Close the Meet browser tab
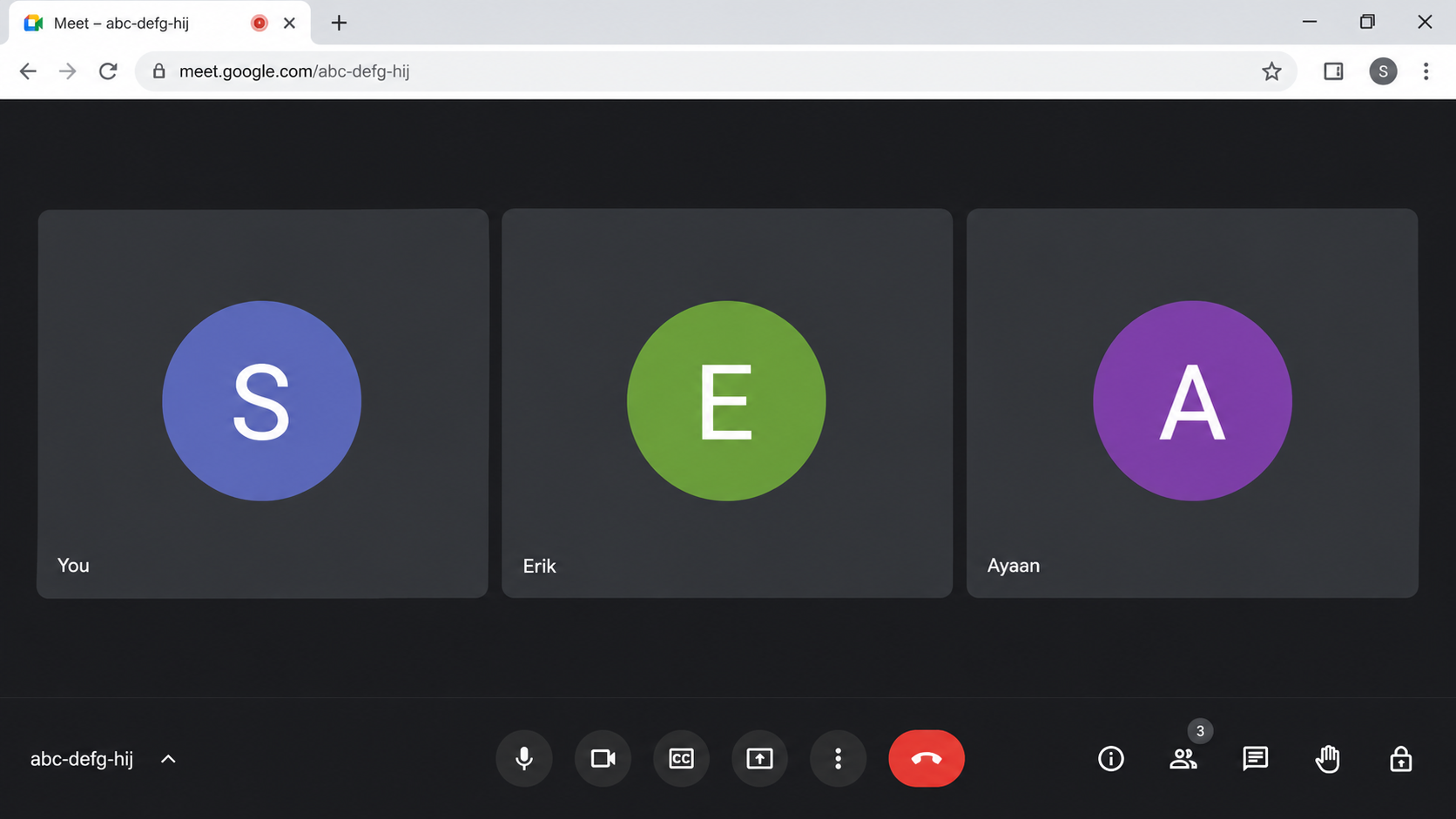The image size is (1456, 819). [290, 23]
